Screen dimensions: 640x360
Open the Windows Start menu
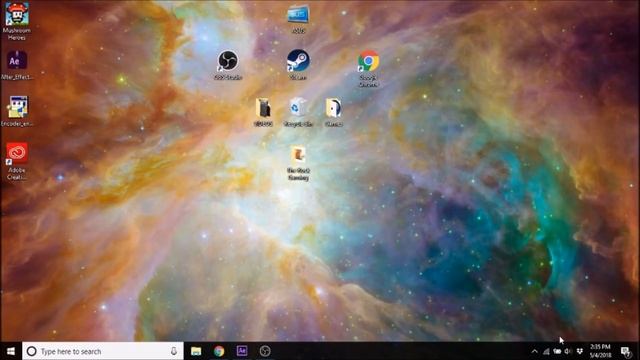pos(11,351)
